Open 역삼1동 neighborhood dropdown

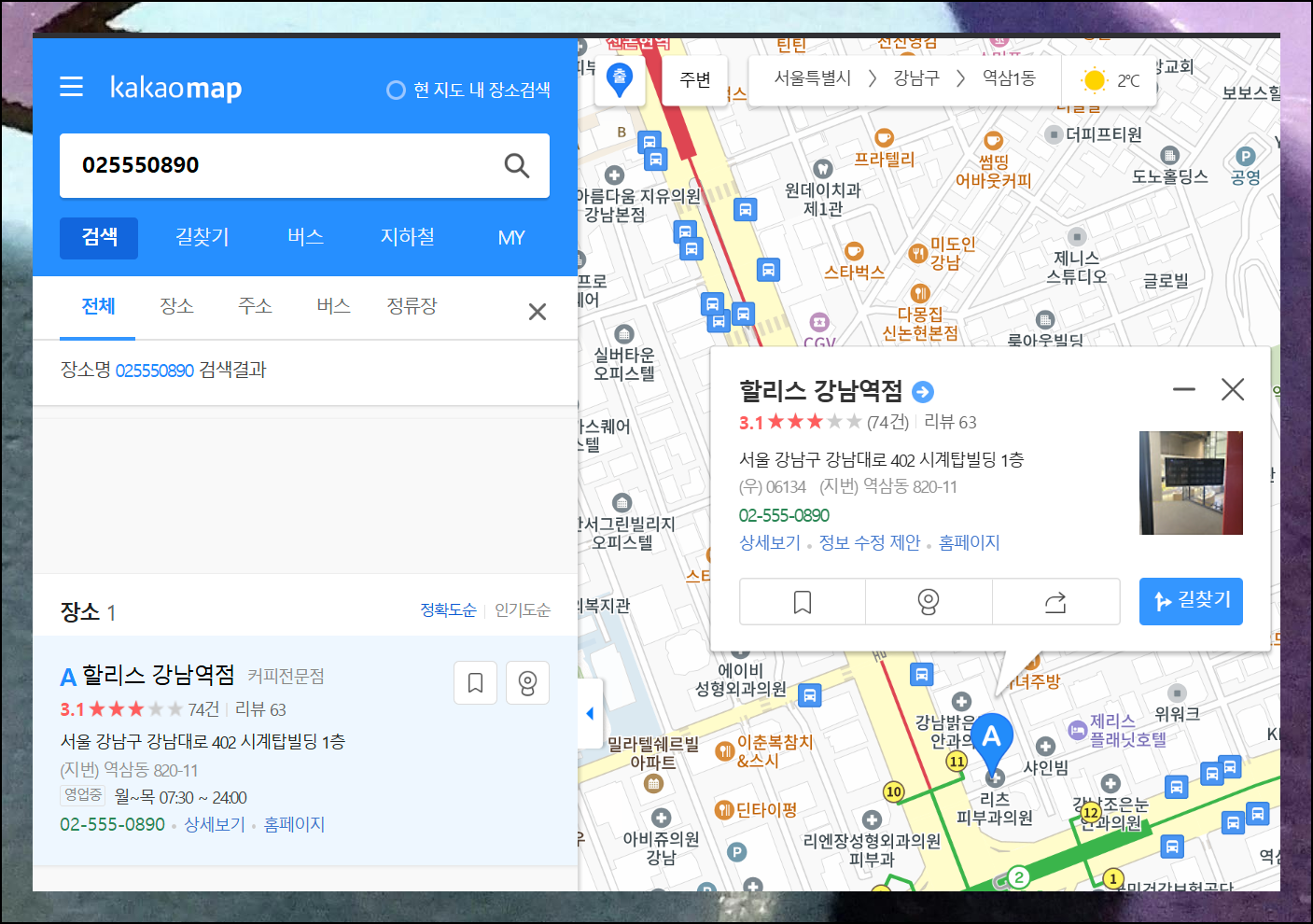(x=1009, y=78)
